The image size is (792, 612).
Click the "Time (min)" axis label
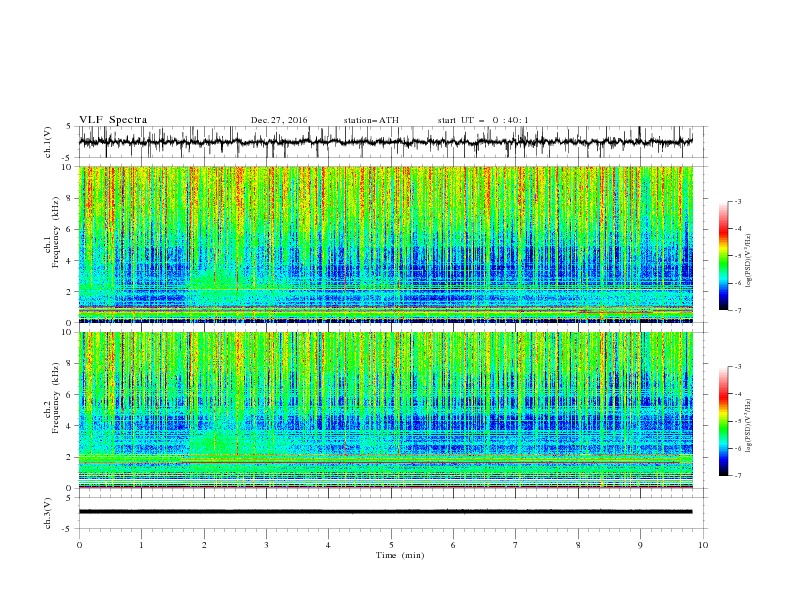[400, 555]
